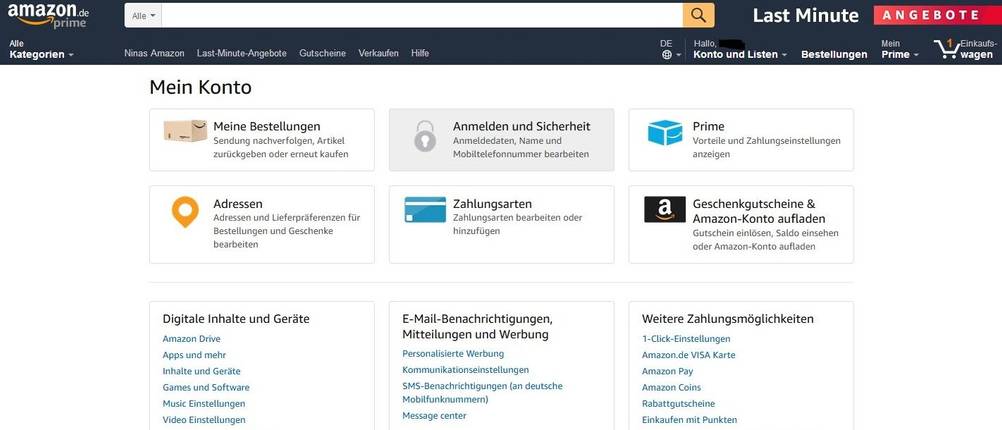Click the blue Prime box icon
Viewport: 1002px width, 430px height.
[x=665, y=133]
